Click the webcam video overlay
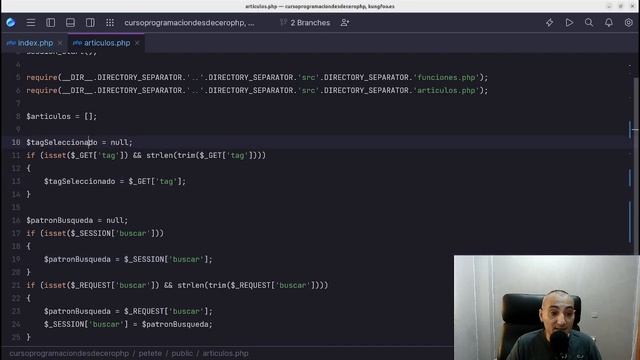Viewport: 640px width, 360px height. click(x=547, y=308)
